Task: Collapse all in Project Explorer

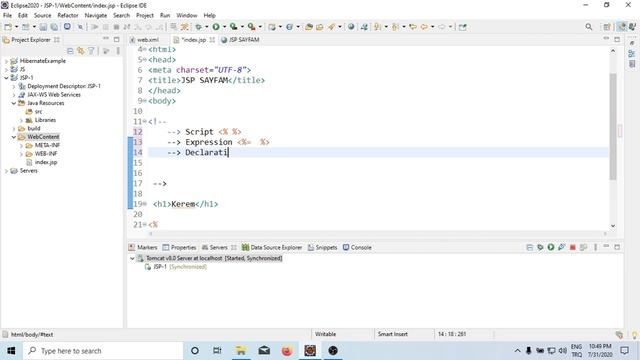Action: tap(70, 51)
